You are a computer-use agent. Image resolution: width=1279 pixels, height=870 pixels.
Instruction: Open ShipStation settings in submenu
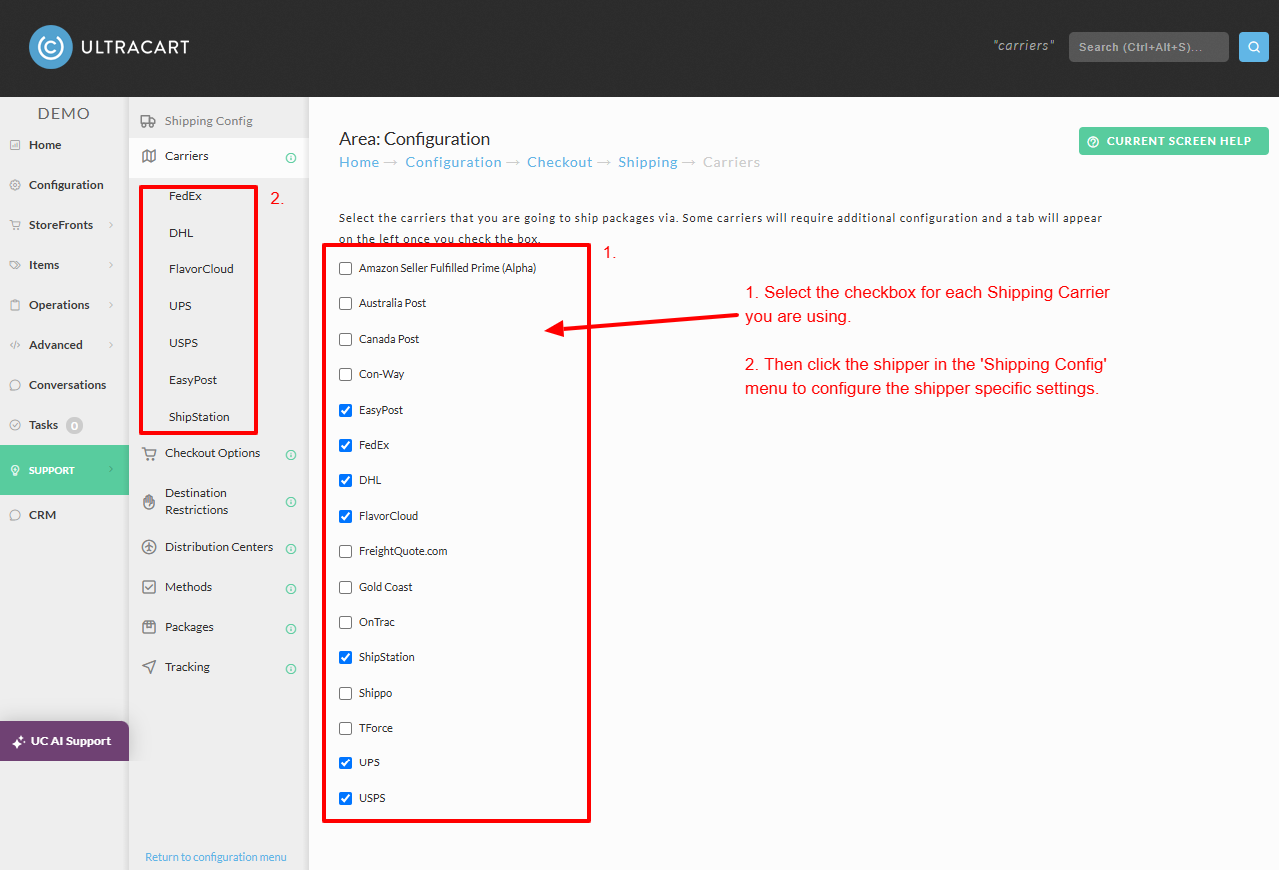pos(199,417)
